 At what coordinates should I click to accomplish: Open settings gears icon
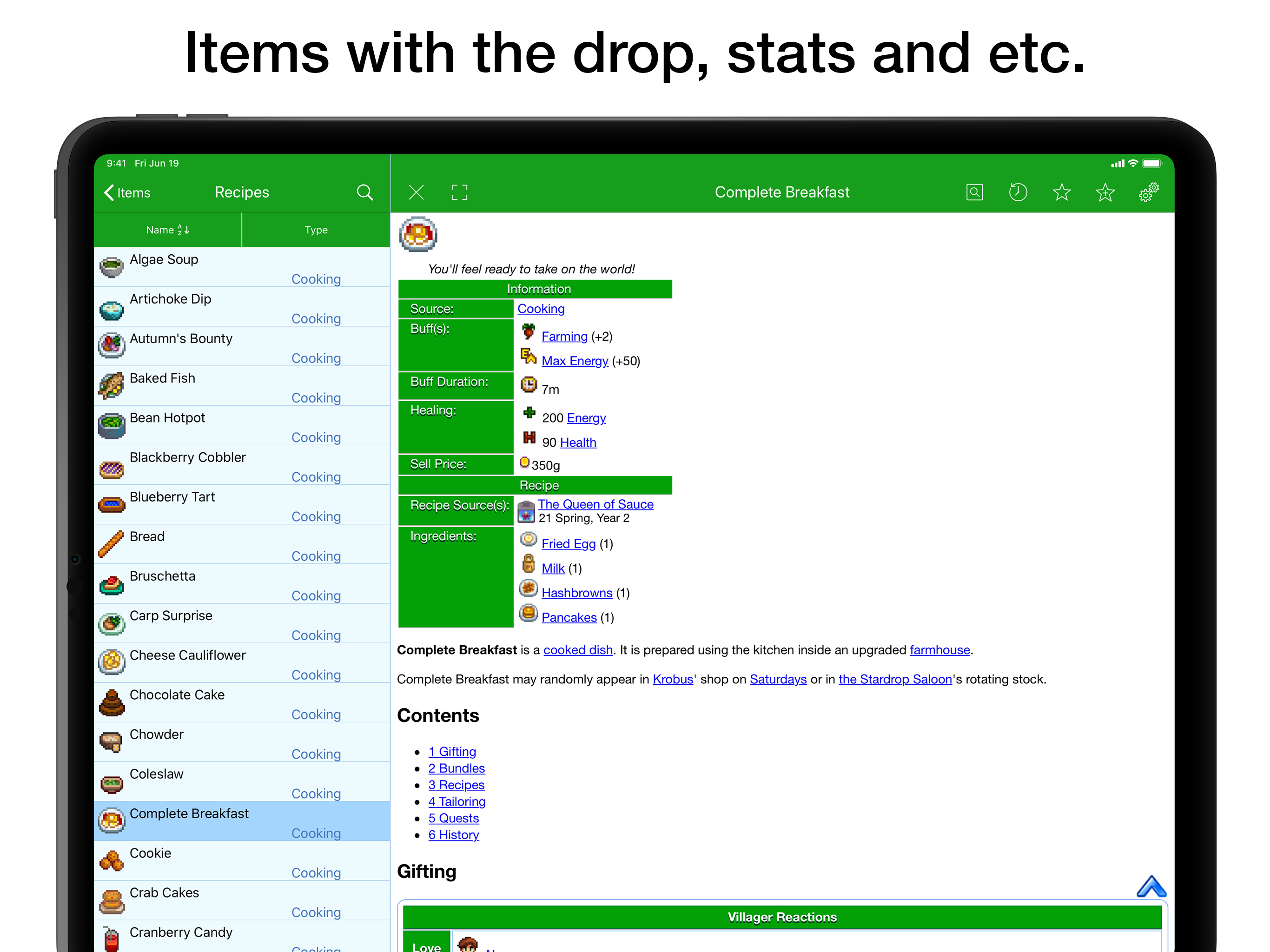pyautogui.click(x=1148, y=192)
